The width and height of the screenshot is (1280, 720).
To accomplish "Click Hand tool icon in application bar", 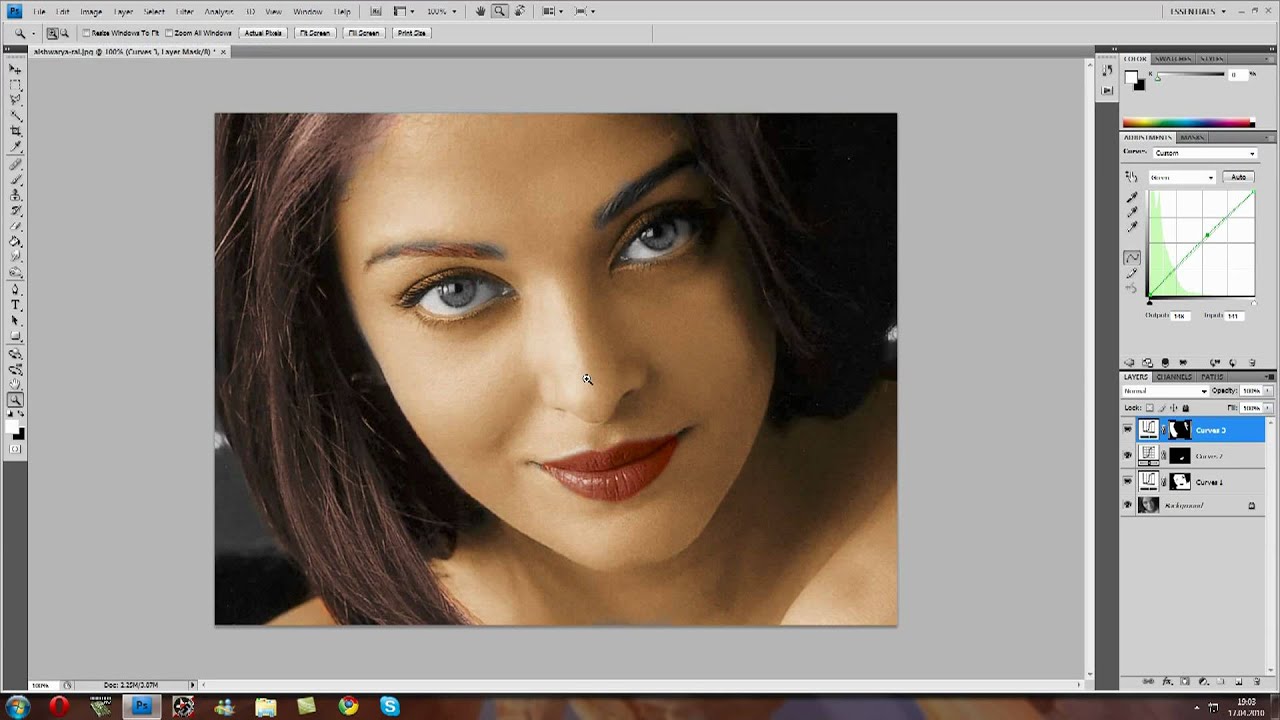I will click(481, 11).
